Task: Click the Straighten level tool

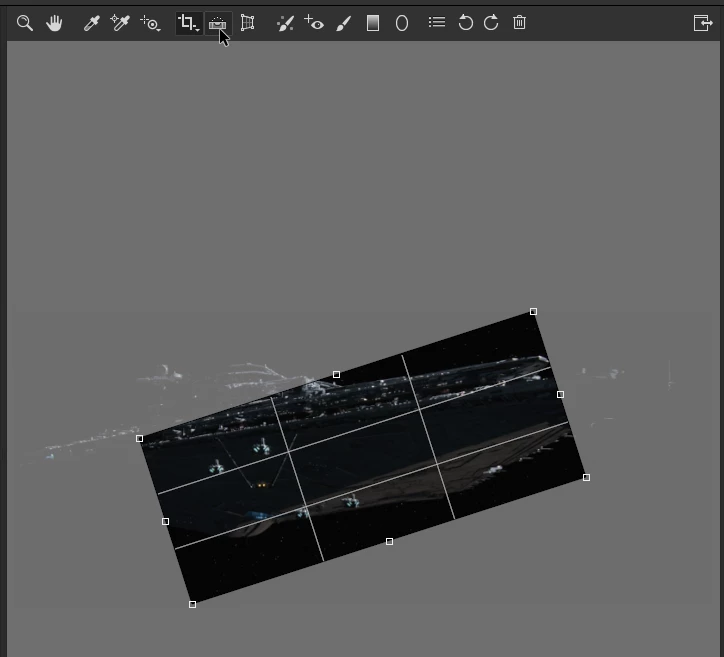Action: 217,23
